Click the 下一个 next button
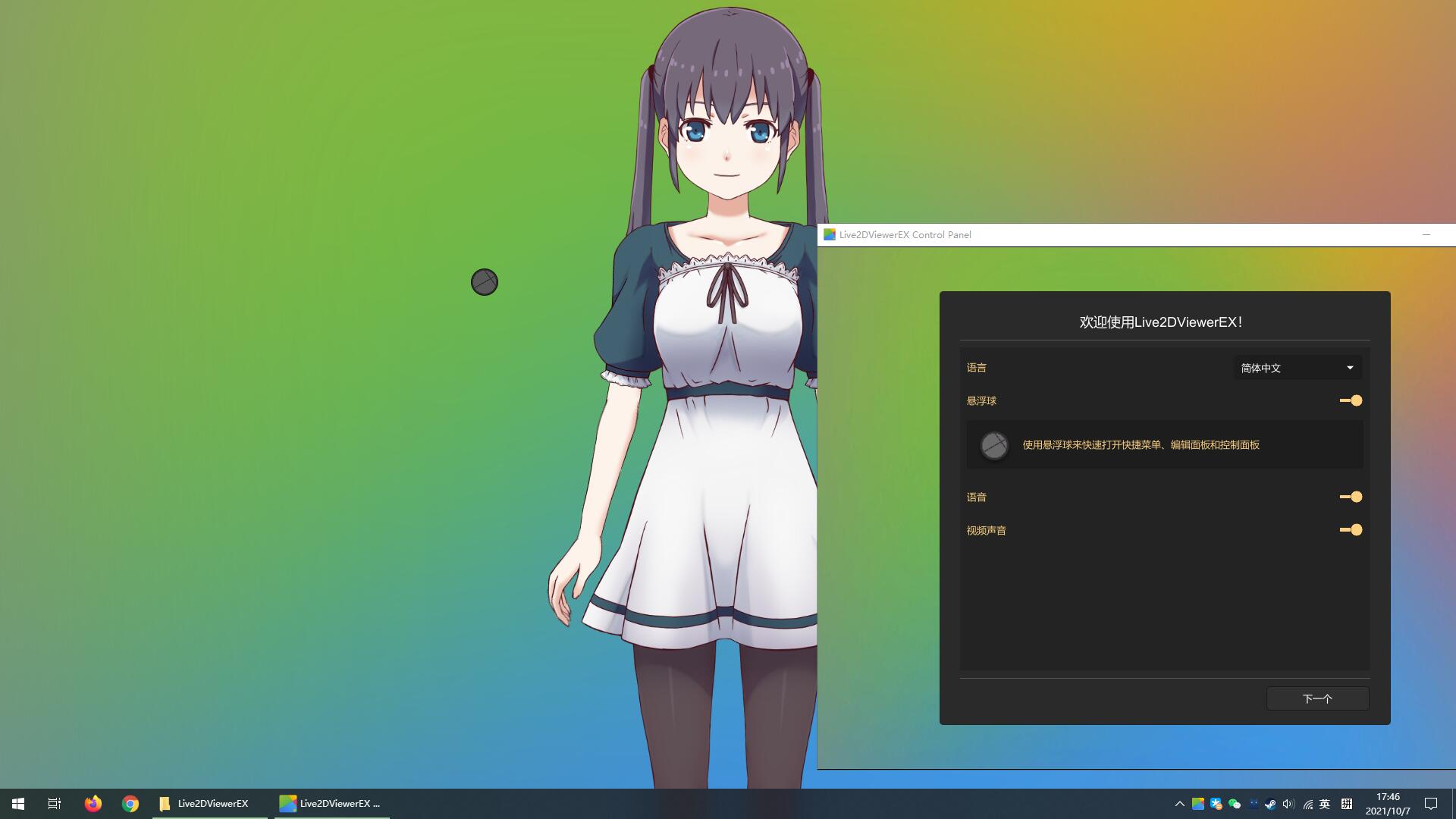Viewport: 1456px width, 819px height. [1317, 698]
